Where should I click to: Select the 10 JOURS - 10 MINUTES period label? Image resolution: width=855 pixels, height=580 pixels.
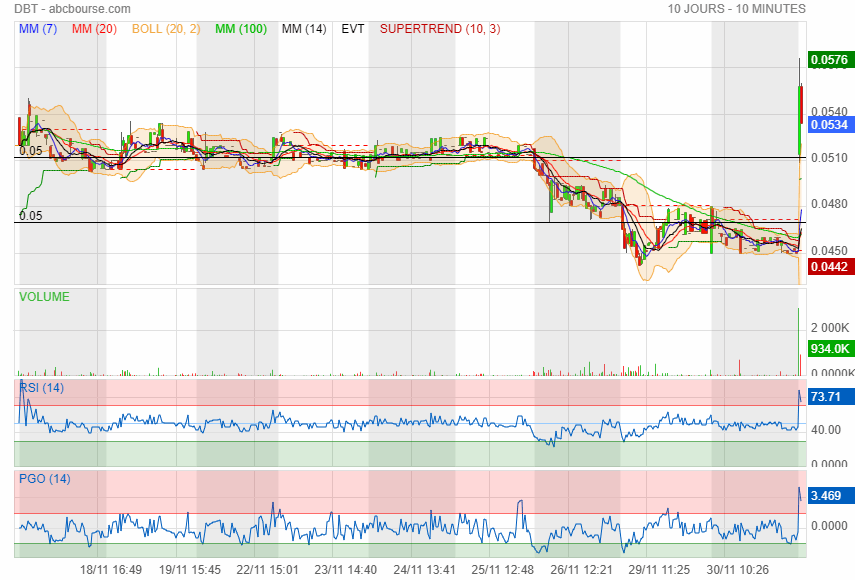click(737, 9)
